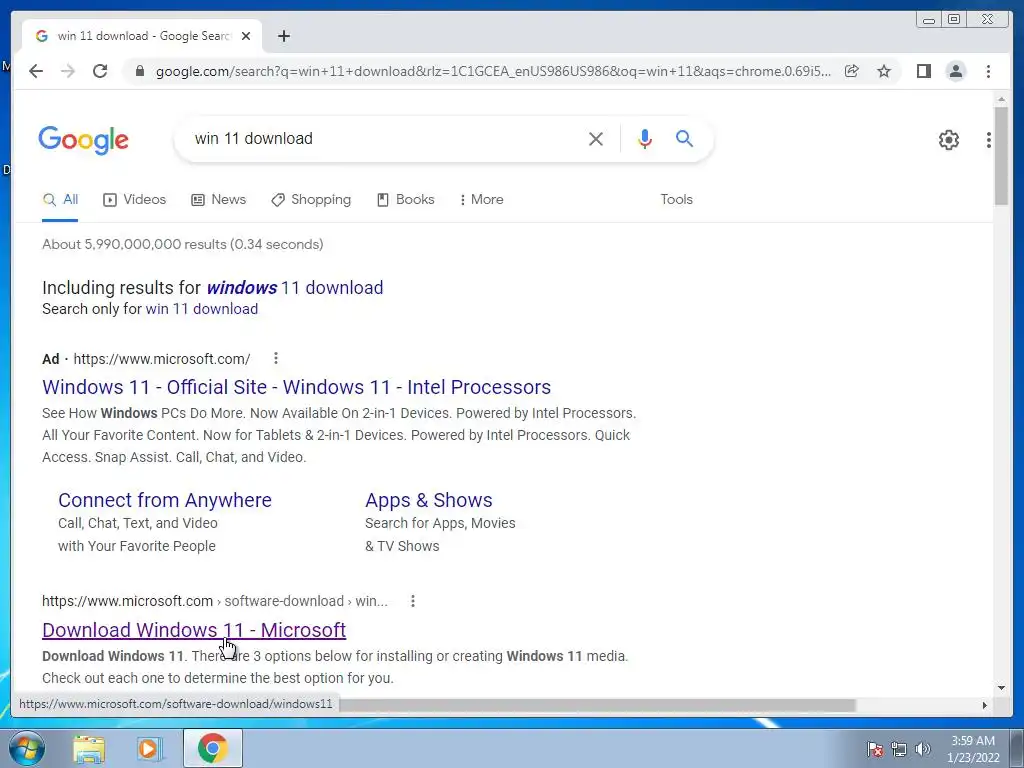Image resolution: width=1024 pixels, height=768 pixels.
Task: Switch to Books results
Action: point(406,200)
